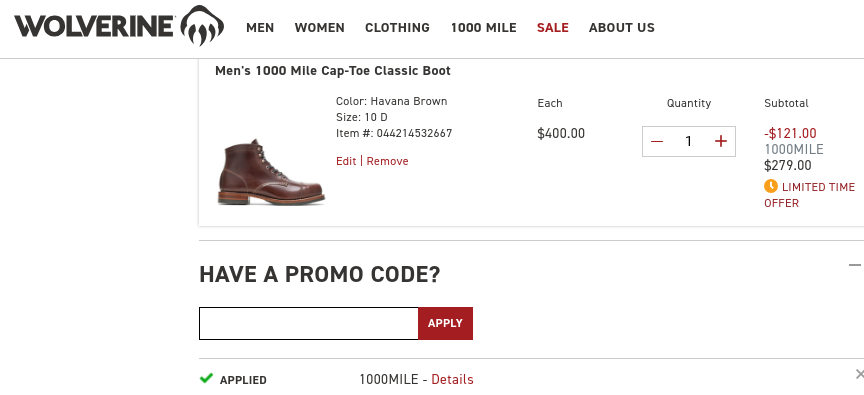Increase quantity with the plus icon
Screen dimensions: 864x395
(721, 142)
